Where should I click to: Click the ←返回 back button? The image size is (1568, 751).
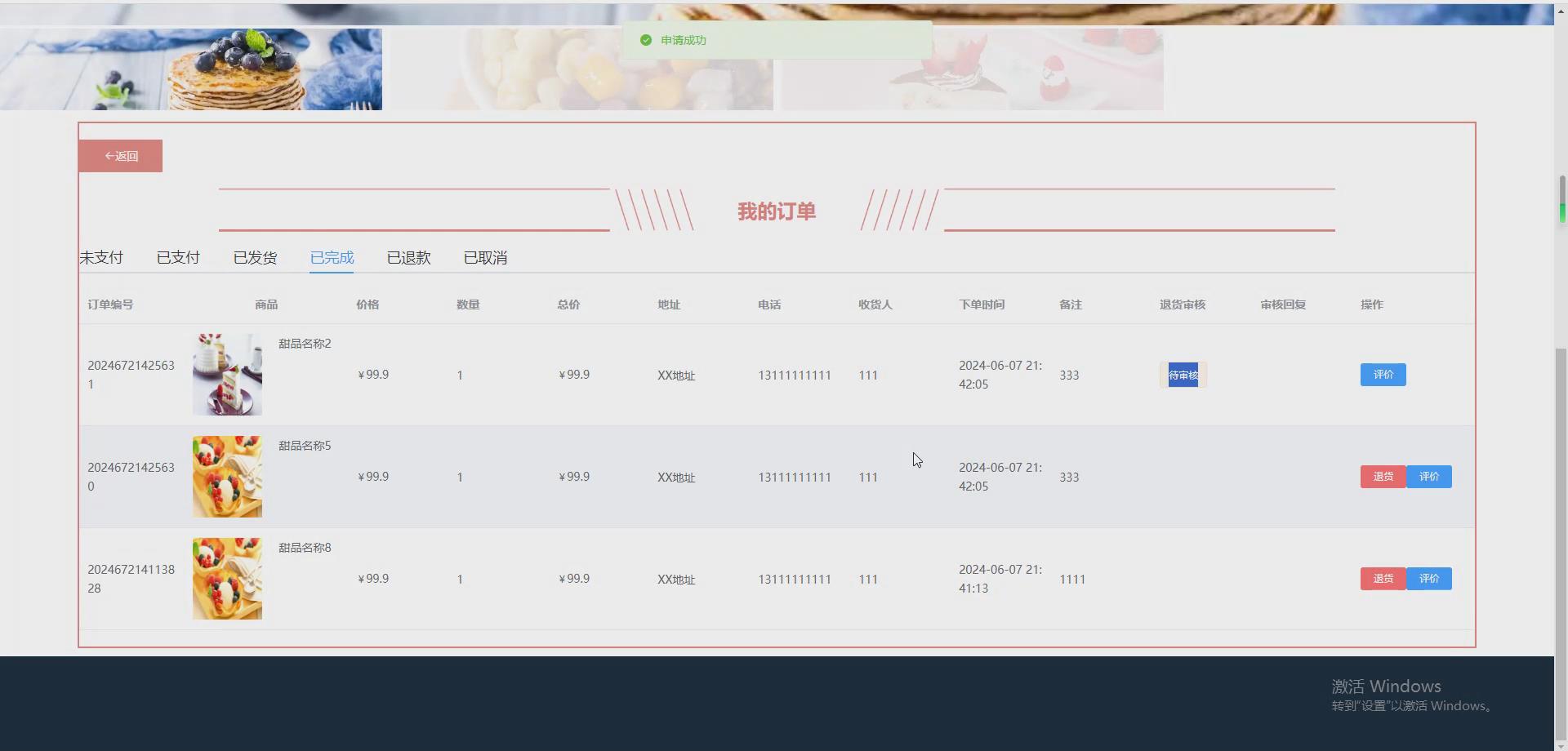120,156
